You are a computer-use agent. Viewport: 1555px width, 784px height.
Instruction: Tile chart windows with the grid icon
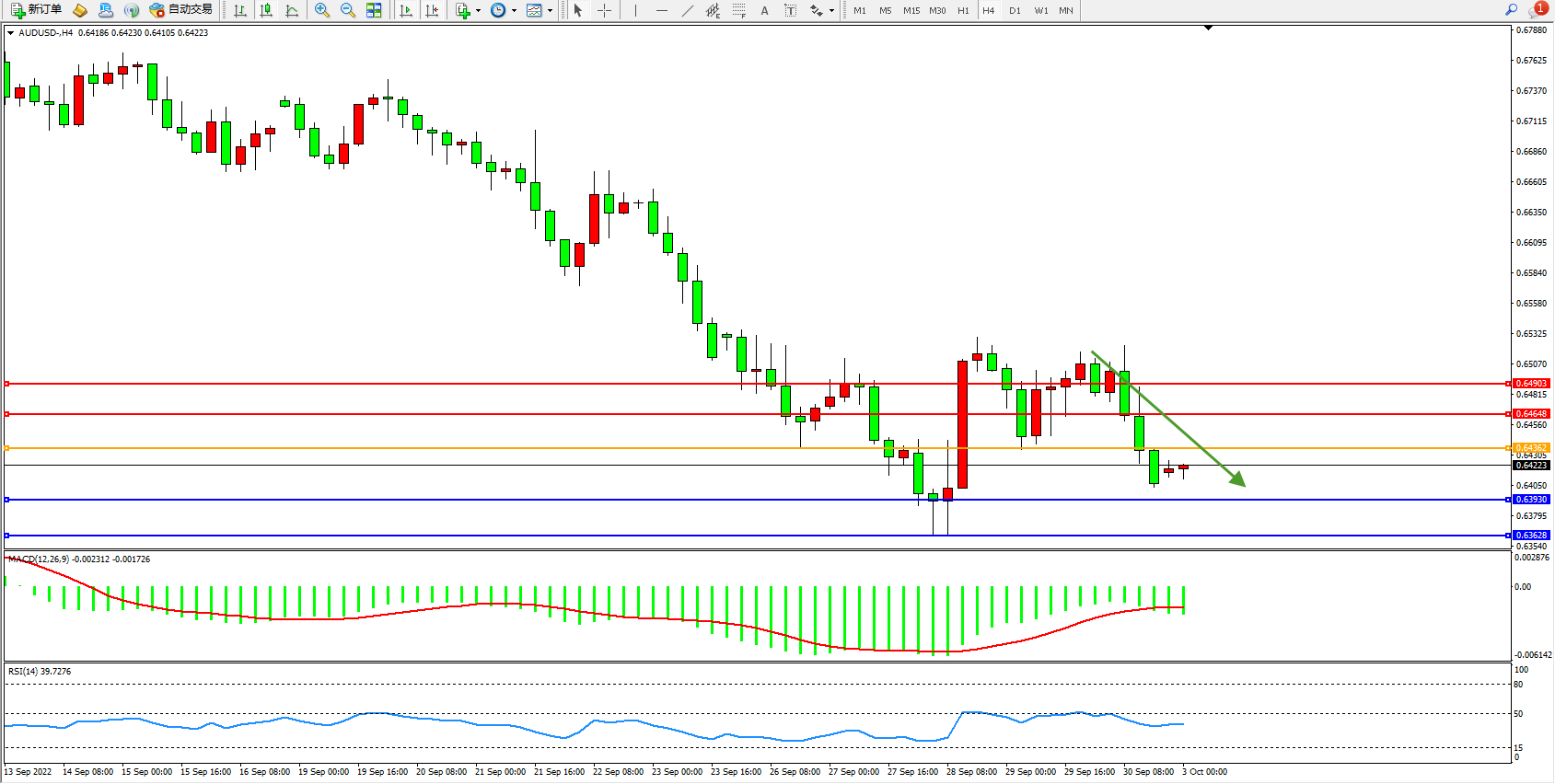click(374, 10)
